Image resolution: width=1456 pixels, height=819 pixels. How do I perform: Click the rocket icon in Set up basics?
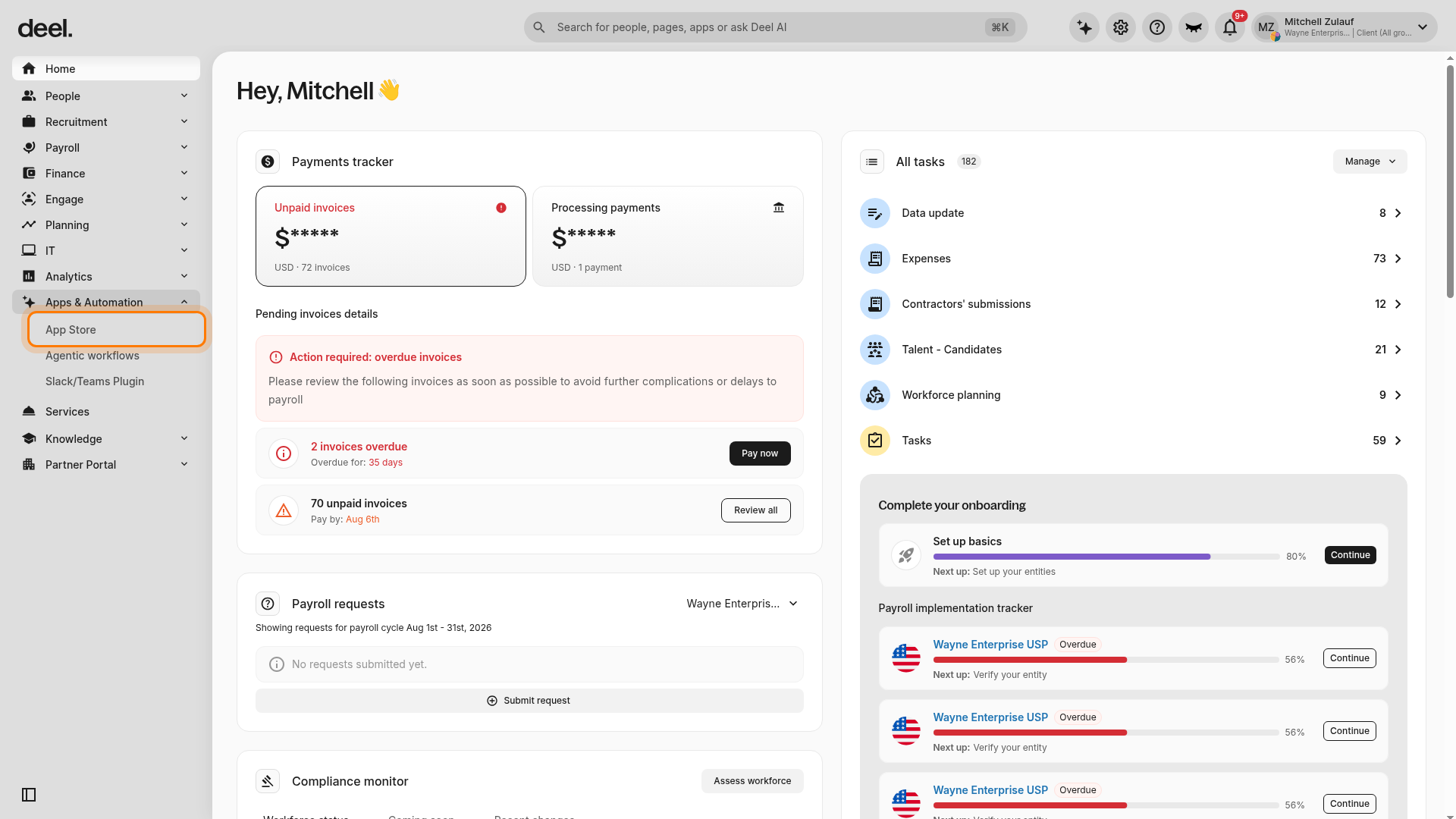(x=906, y=555)
